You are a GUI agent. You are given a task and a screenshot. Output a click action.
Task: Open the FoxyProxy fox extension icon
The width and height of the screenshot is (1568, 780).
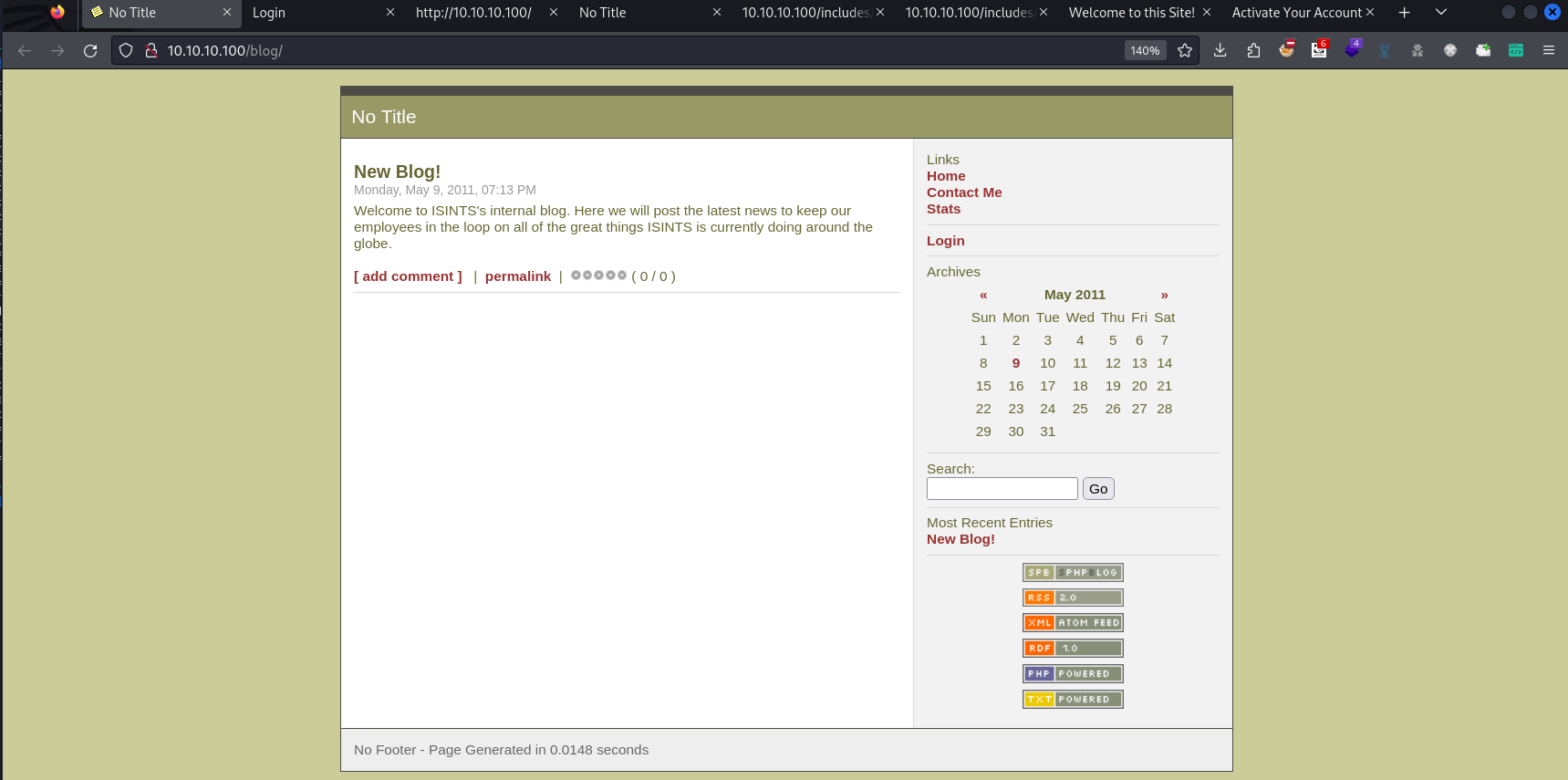pyautogui.click(x=1286, y=50)
